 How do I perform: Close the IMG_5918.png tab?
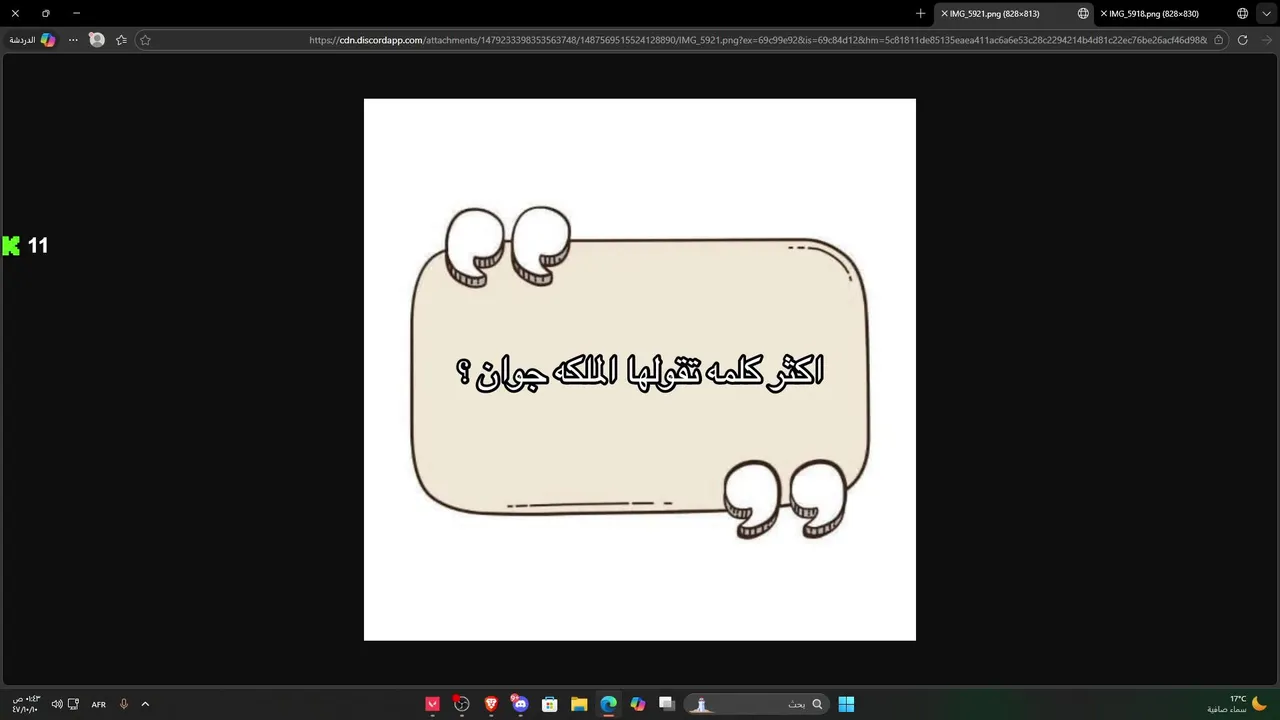1104,13
